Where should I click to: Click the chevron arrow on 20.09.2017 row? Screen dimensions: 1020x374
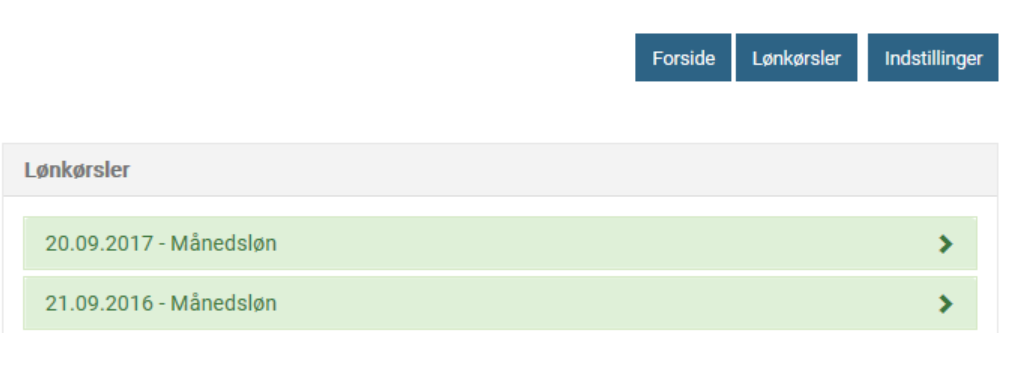point(945,244)
